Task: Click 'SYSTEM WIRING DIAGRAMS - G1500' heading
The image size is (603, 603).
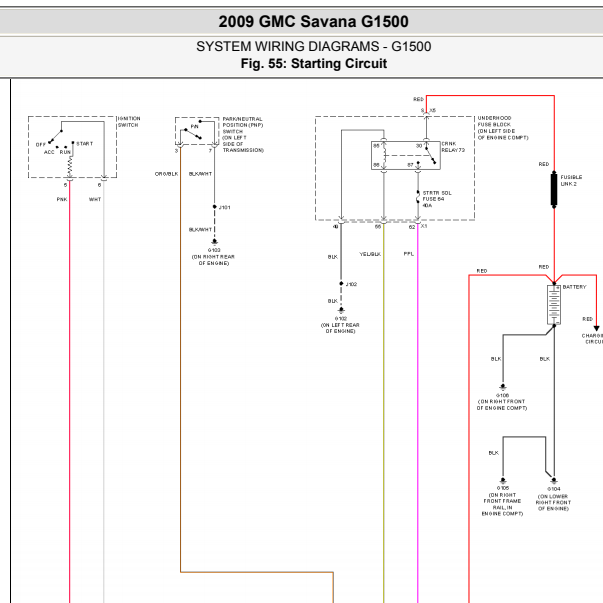Action: click(313, 47)
